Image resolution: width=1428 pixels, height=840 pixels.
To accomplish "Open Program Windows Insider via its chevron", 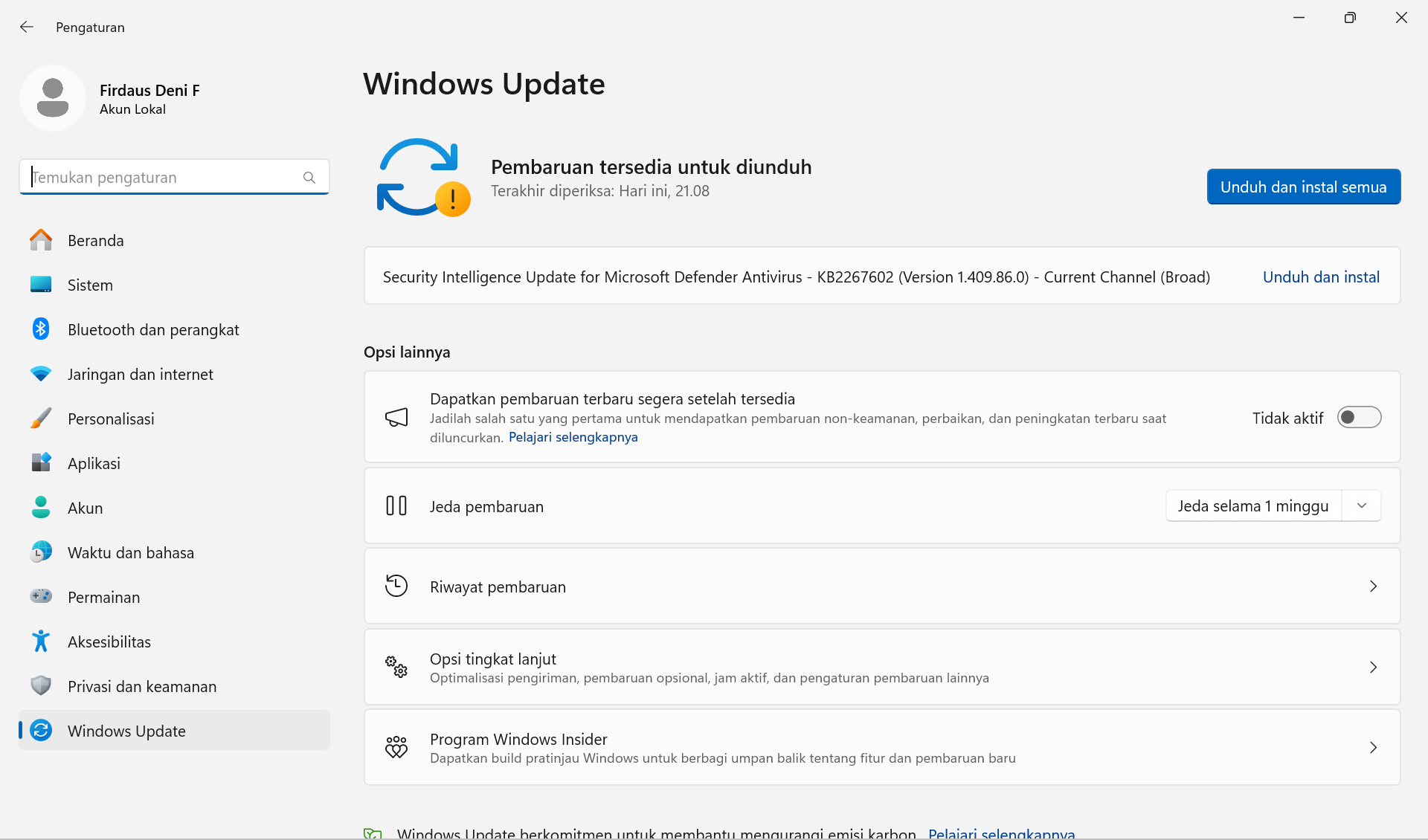I will [1373, 748].
